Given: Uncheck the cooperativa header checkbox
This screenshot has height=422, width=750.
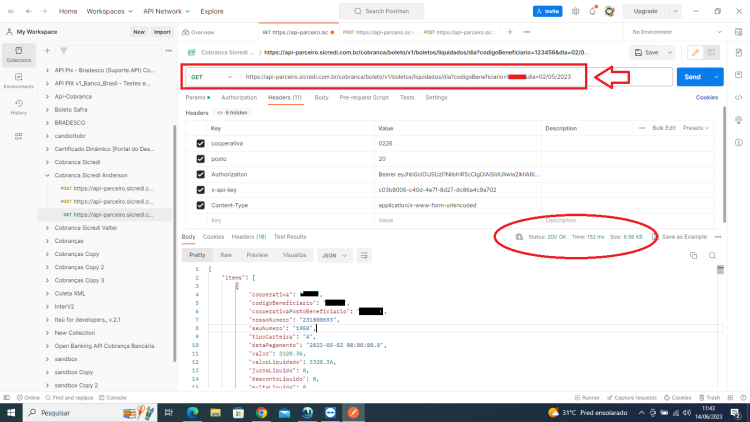Looking at the screenshot, I should click(x=200, y=144).
